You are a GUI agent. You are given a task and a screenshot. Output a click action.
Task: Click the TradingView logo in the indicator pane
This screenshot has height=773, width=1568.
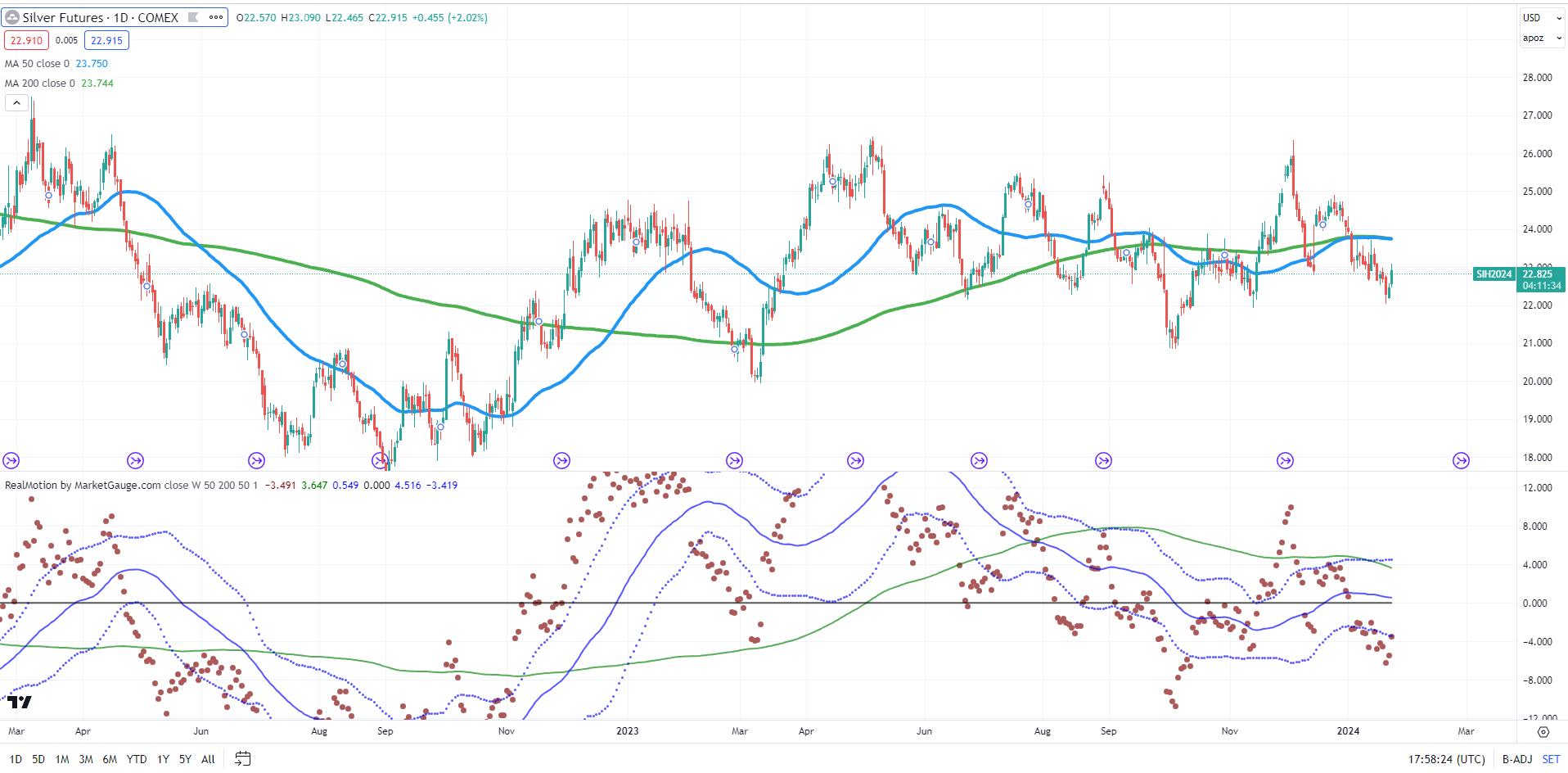coord(19,702)
